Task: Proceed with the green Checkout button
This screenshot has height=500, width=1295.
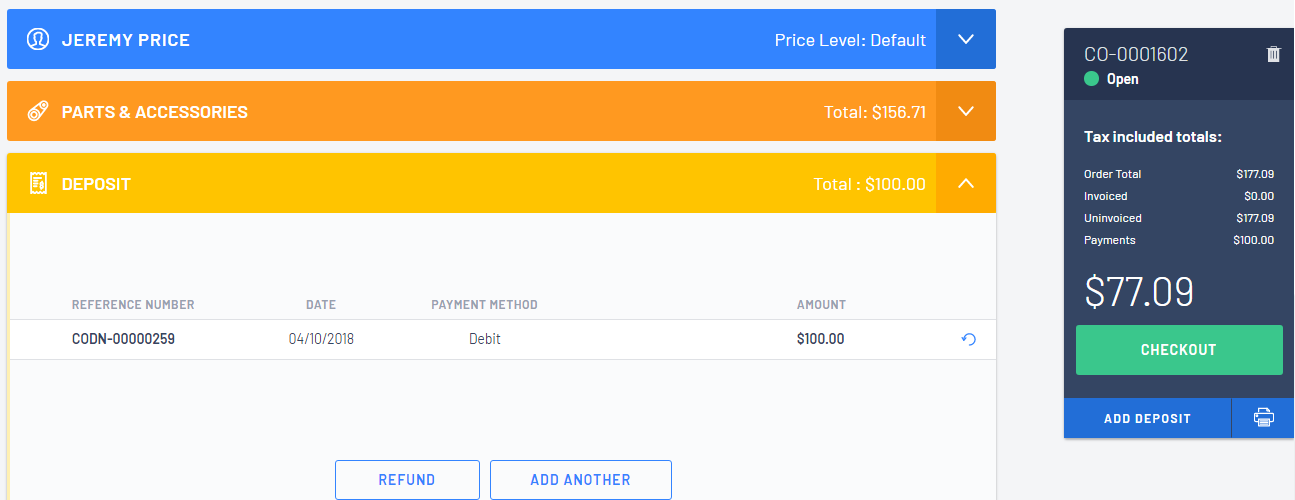Action: point(1179,350)
